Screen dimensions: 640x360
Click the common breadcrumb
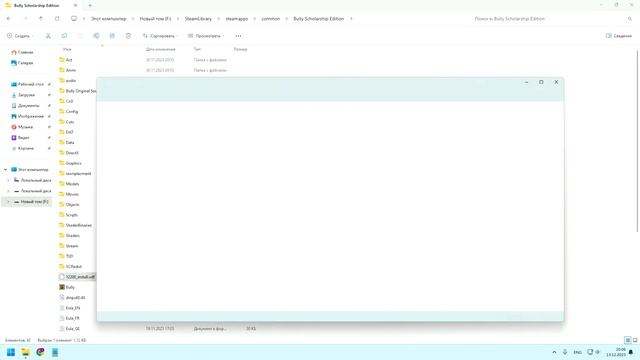271,19
